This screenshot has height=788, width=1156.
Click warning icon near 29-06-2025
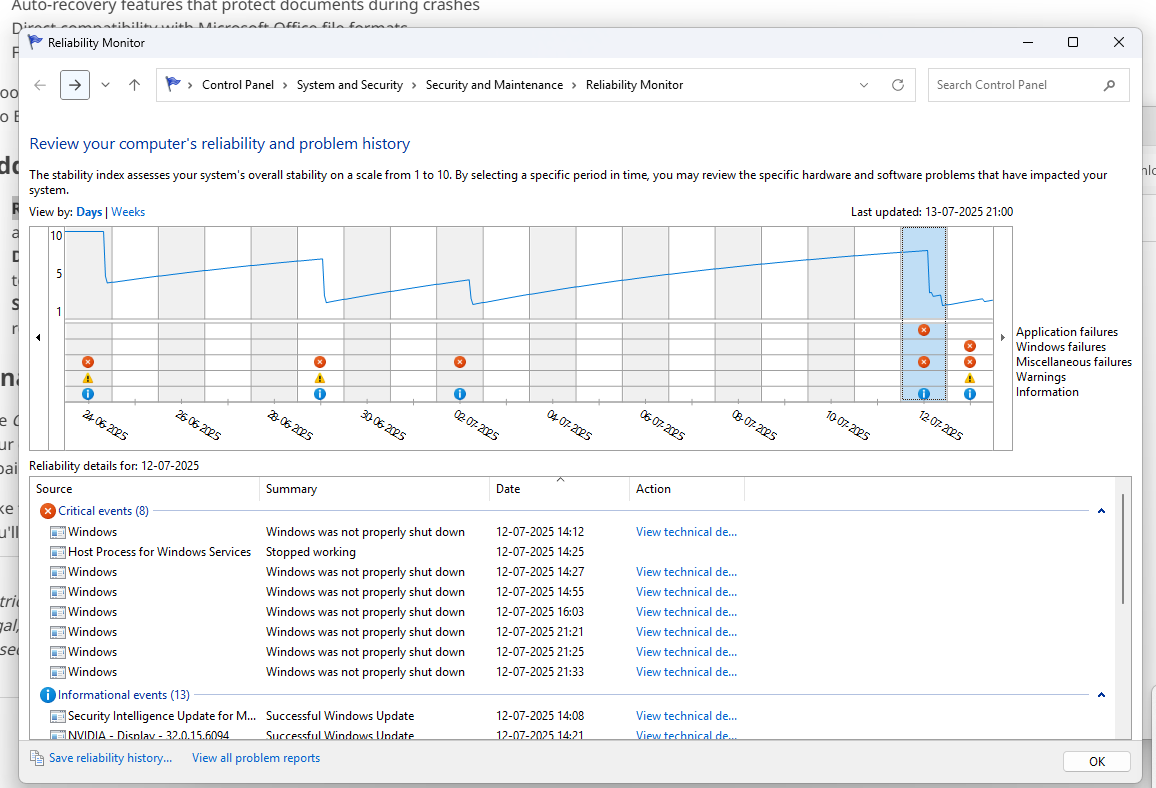pos(319,378)
